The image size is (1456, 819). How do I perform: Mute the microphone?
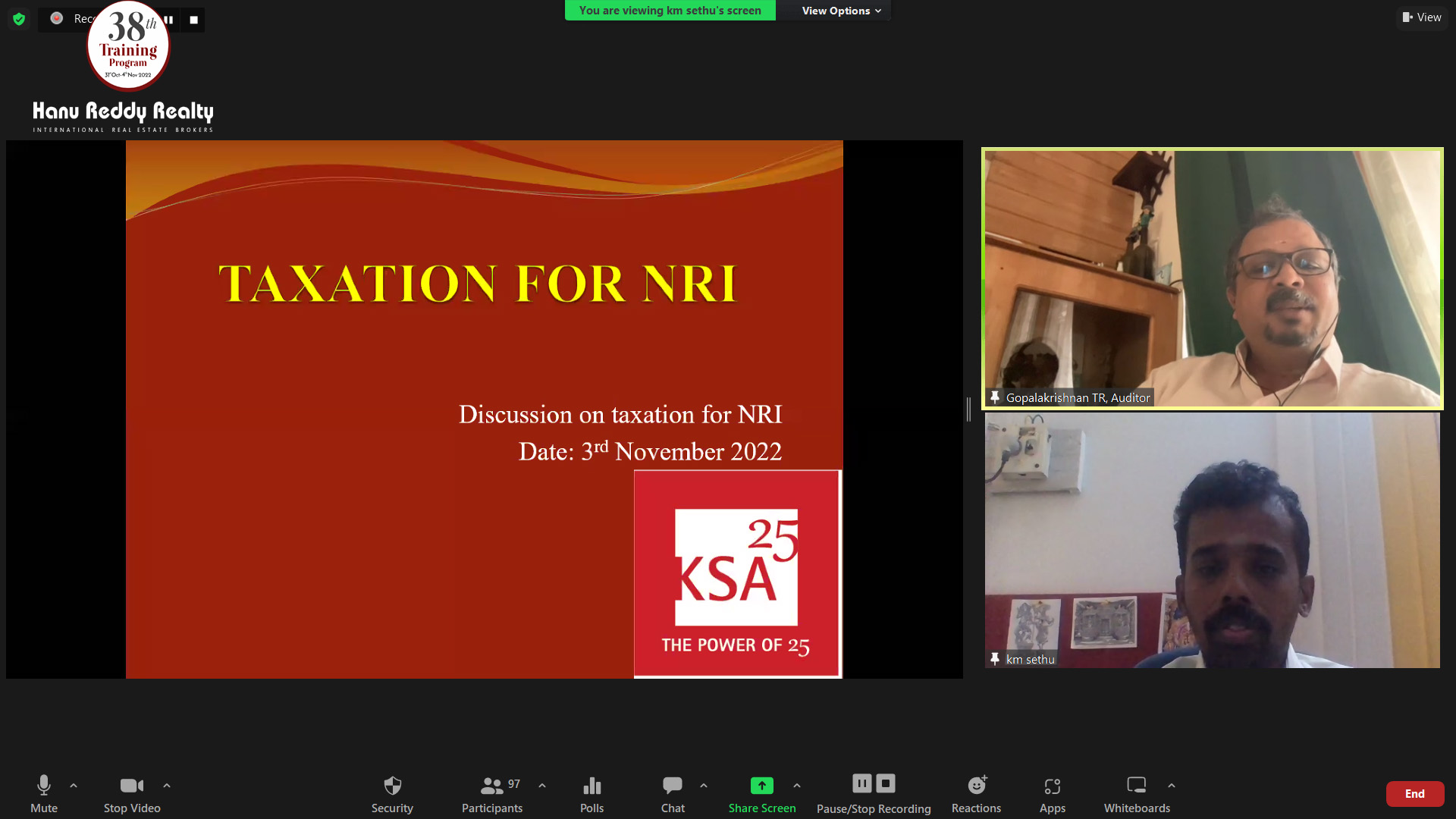point(44,793)
